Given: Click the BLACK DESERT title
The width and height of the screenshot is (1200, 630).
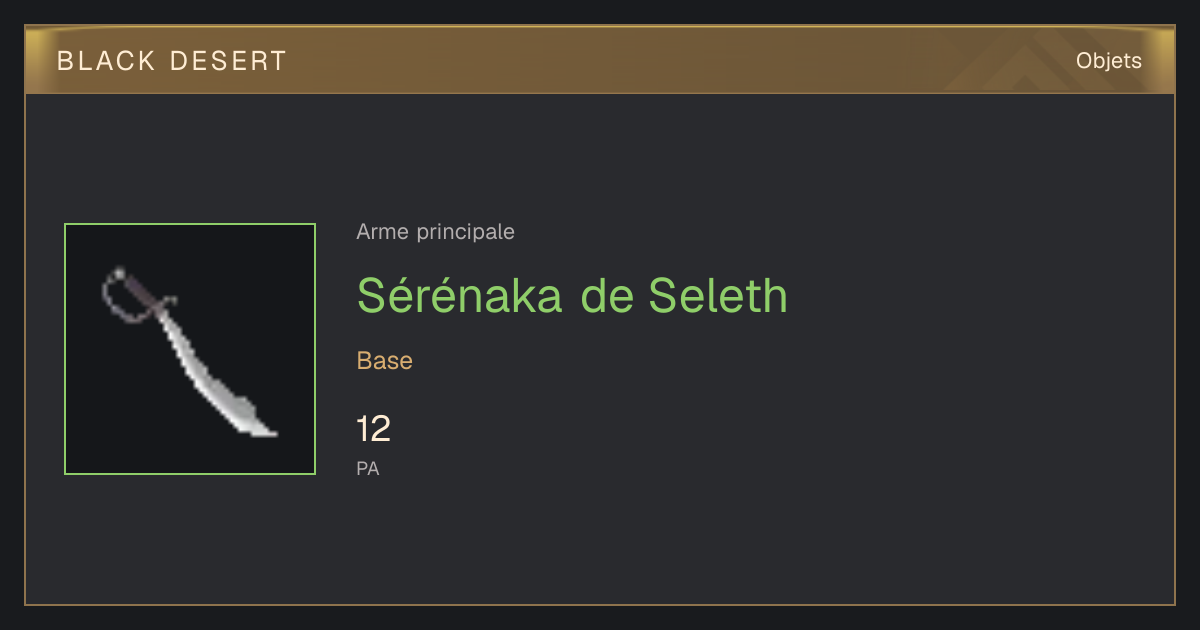Looking at the screenshot, I should tap(172, 61).
